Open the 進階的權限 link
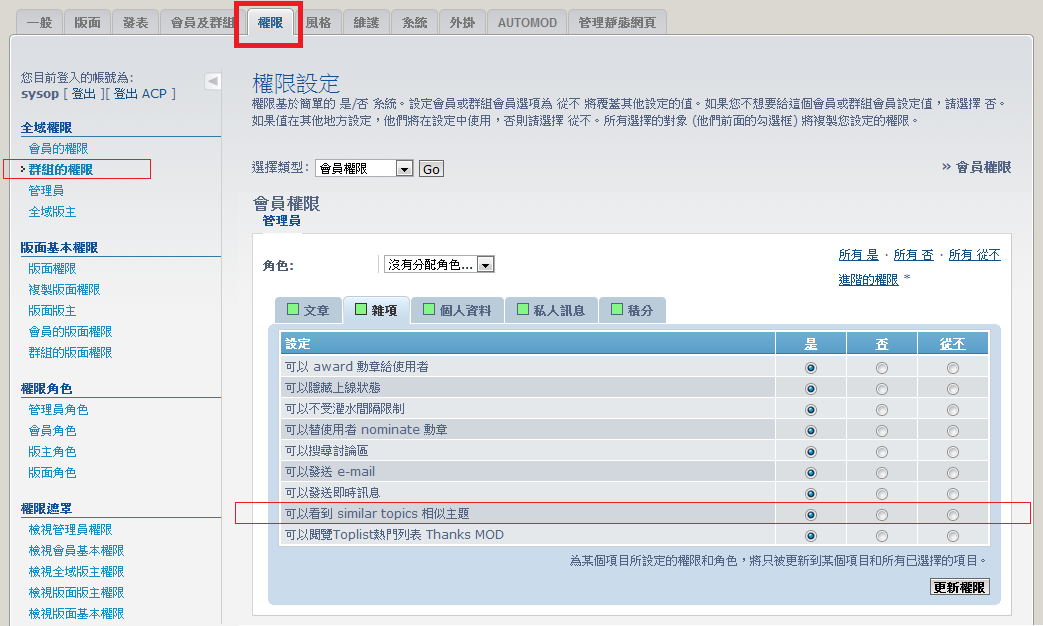This screenshot has width=1043, height=626. [868, 280]
